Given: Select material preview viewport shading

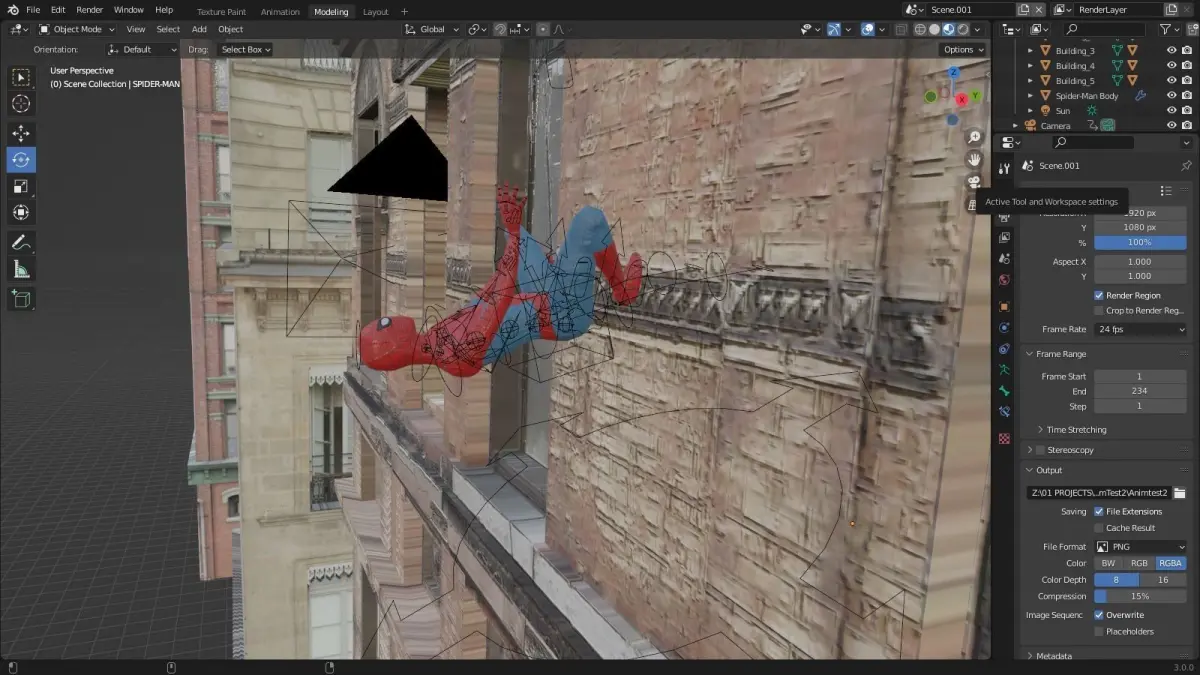Looking at the screenshot, I should point(948,29).
